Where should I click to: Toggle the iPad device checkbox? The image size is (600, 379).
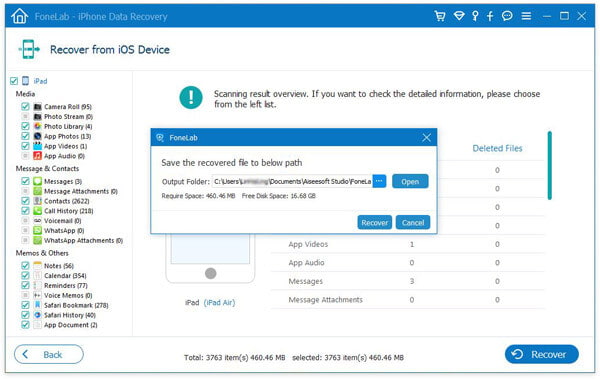click(14, 81)
